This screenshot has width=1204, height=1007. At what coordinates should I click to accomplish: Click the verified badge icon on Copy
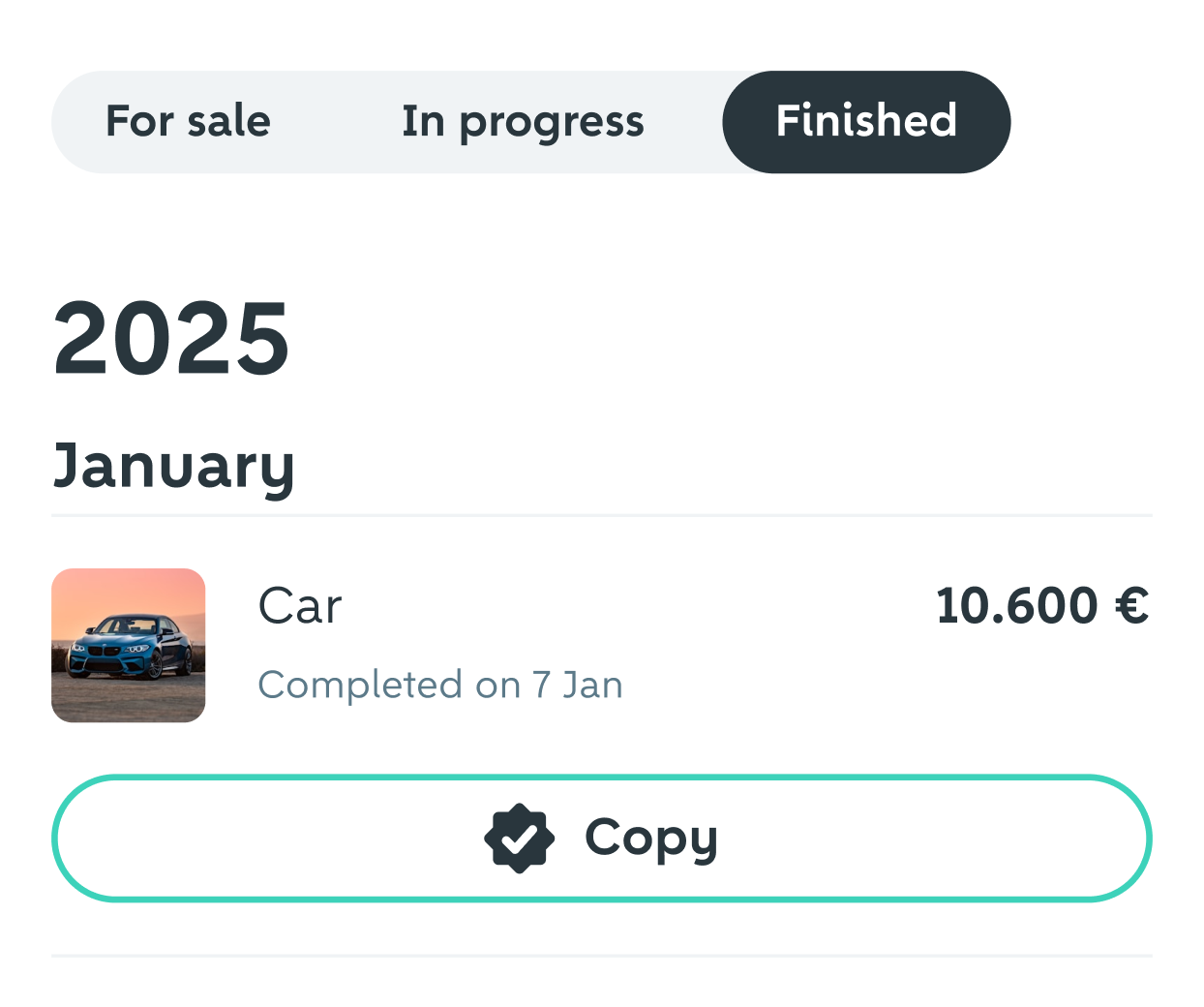(519, 839)
